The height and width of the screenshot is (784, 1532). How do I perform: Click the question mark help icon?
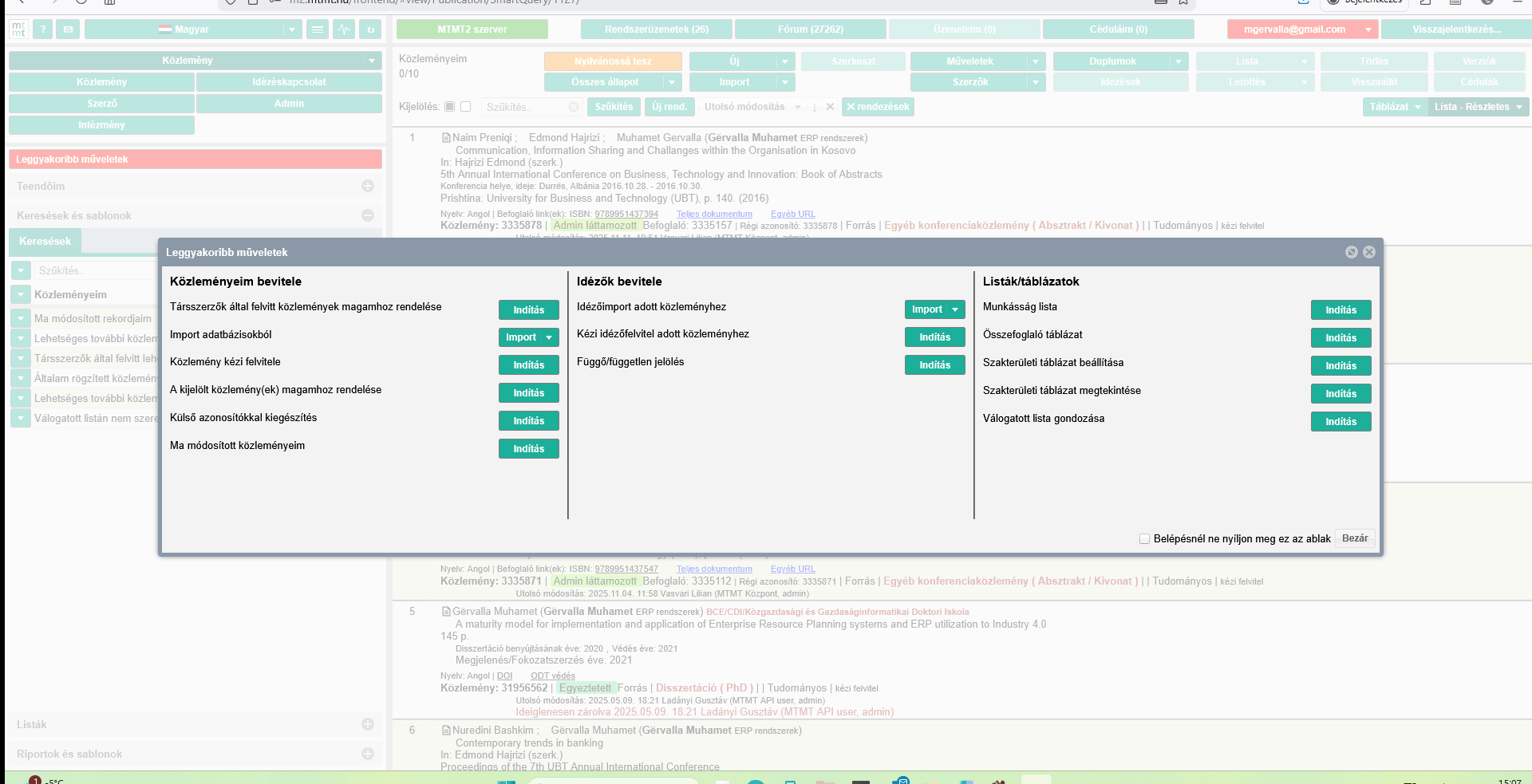pos(43,30)
